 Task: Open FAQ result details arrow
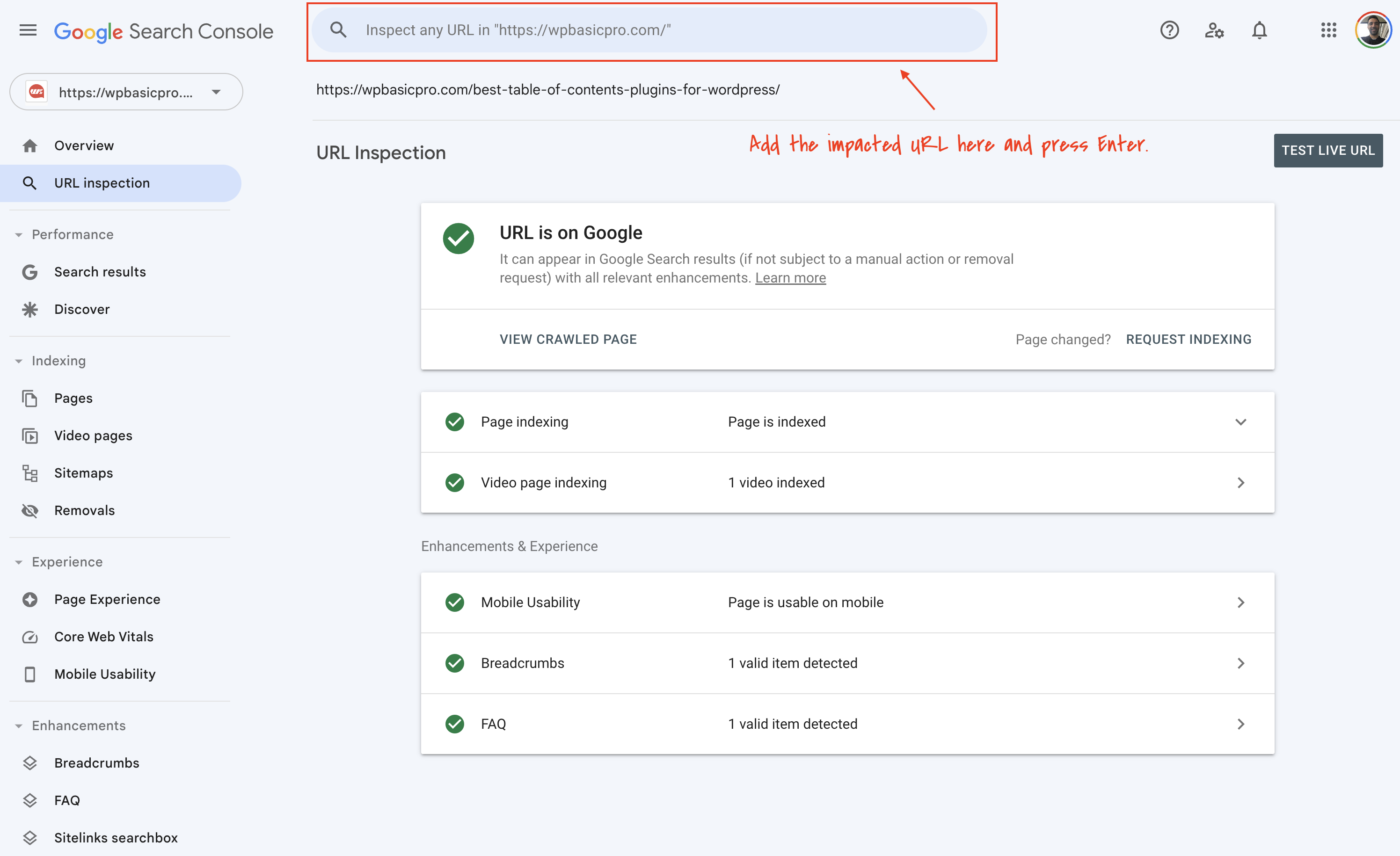coord(1241,724)
